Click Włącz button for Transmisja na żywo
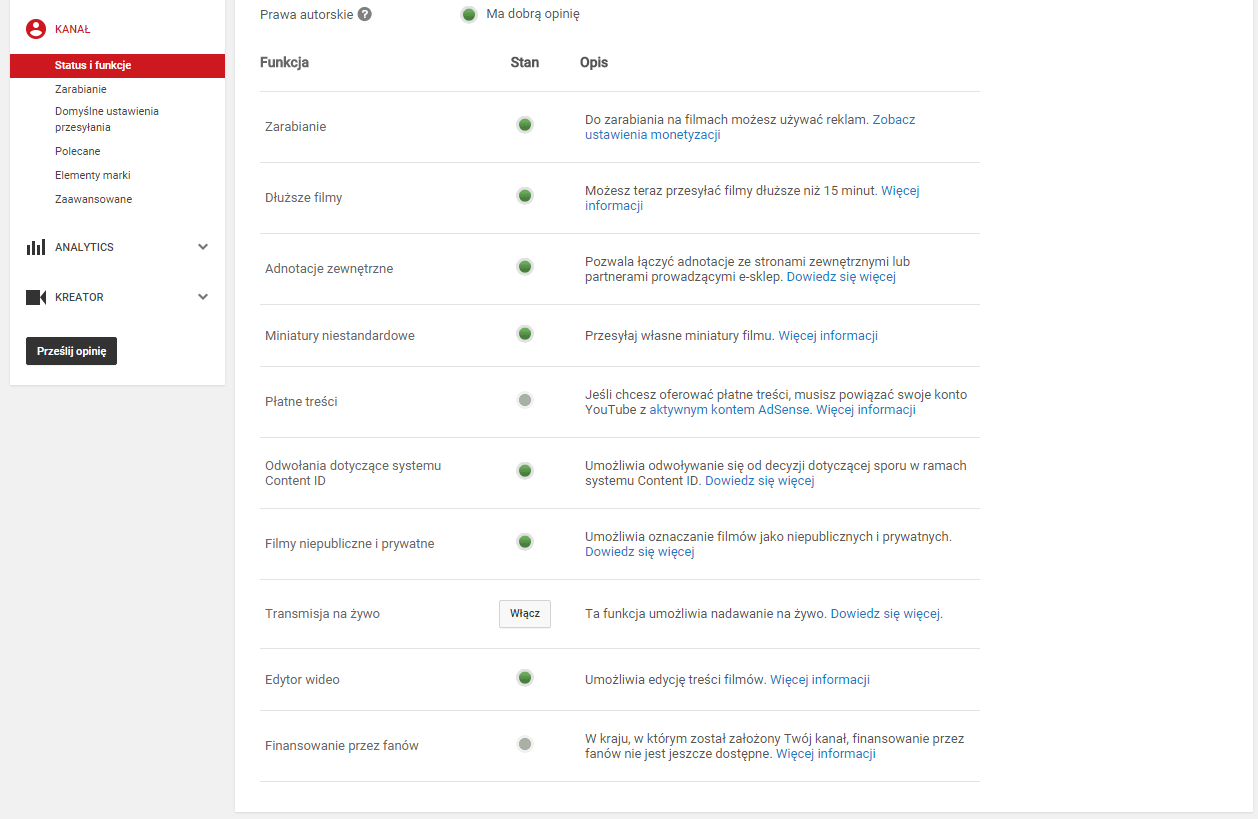The image size is (1258, 819). tap(525, 613)
